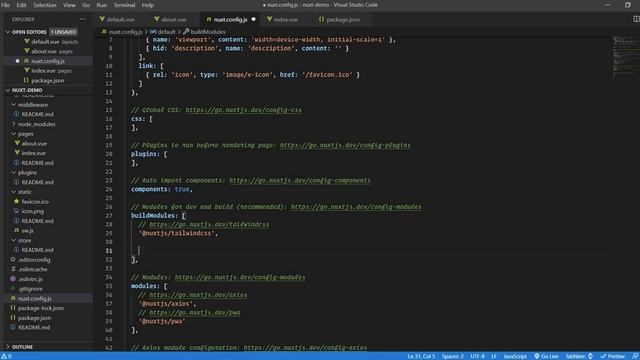
Task: Follow the tailwindcss documentation link
Action: coord(209,224)
